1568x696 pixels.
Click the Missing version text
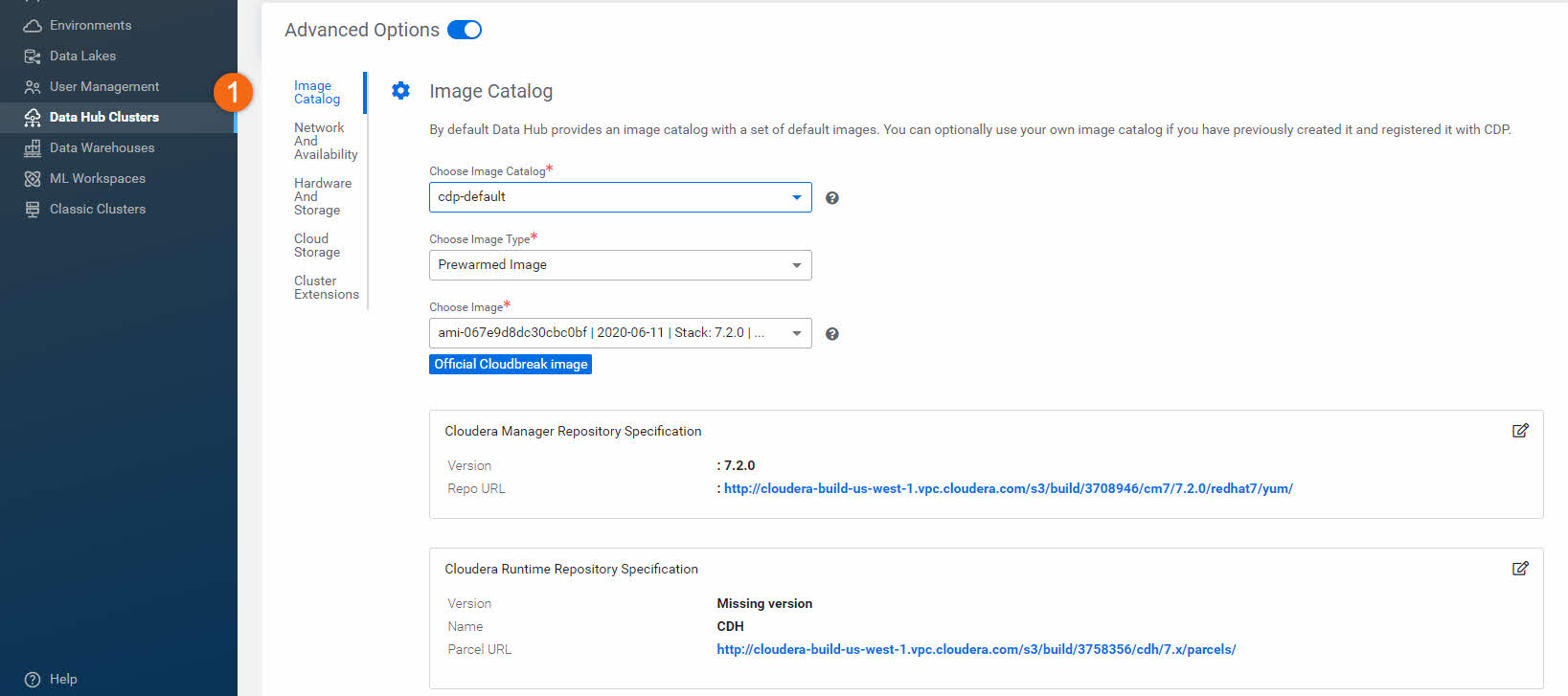764,604
